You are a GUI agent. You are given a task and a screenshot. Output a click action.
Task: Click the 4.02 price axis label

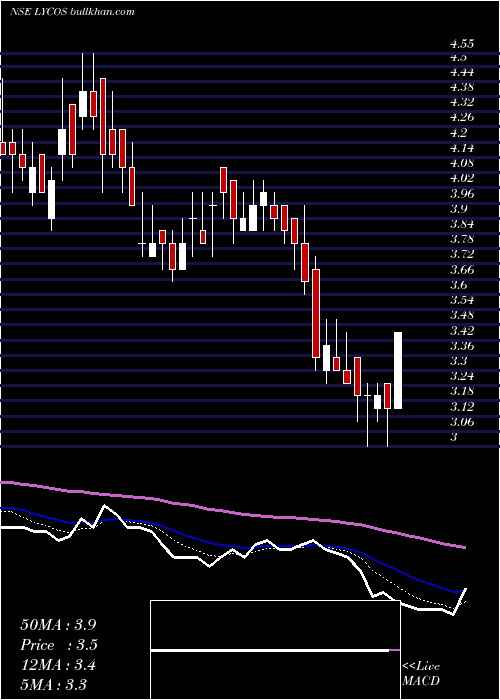point(462,178)
